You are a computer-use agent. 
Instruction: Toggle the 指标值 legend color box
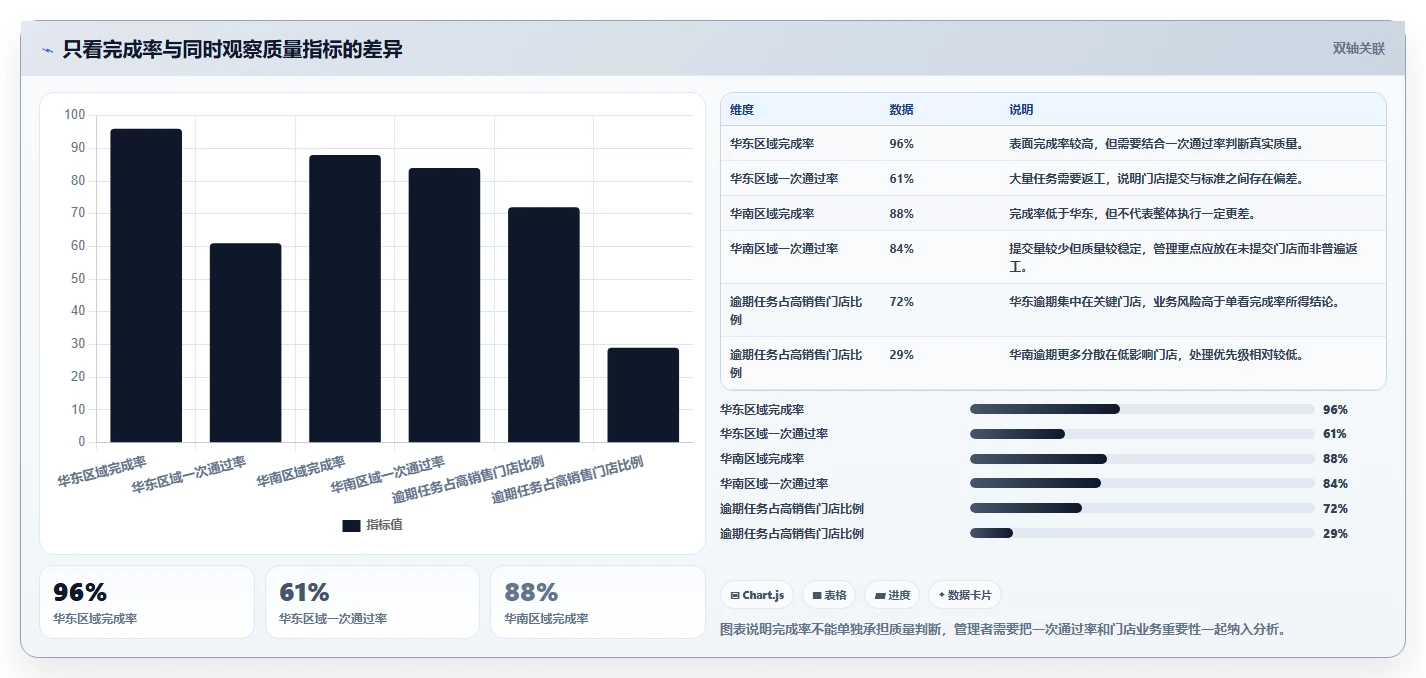[351, 525]
